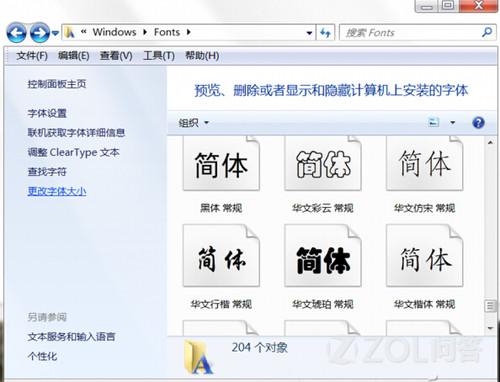500x382 pixels.
Task: Click the vertical scrollbar thumb
Action: pos(490,306)
